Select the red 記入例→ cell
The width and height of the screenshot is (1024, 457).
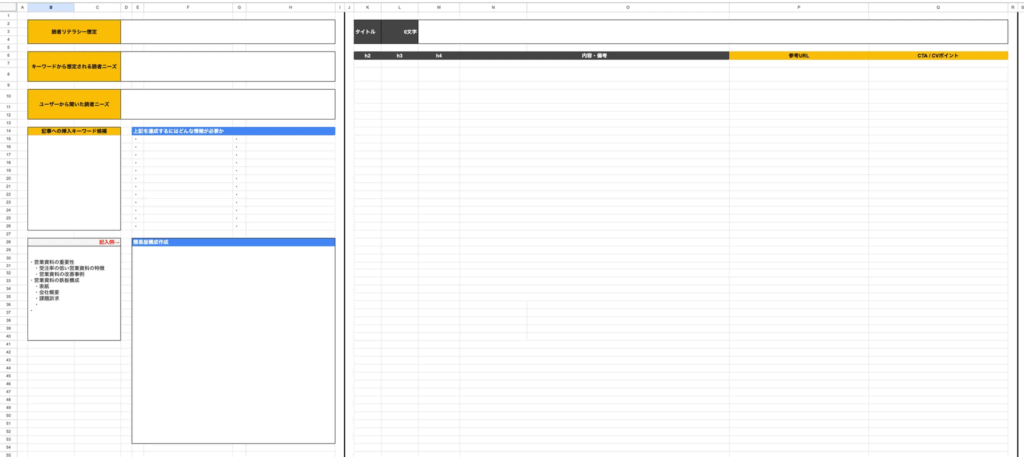pos(74,242)
